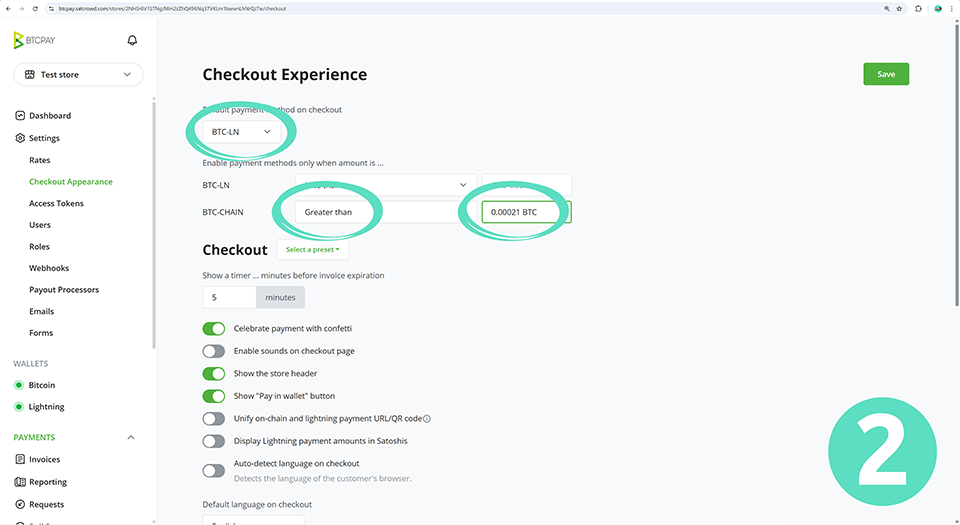
Task: Open the Webhooks settings page
Action: click(x=49, y=268)
